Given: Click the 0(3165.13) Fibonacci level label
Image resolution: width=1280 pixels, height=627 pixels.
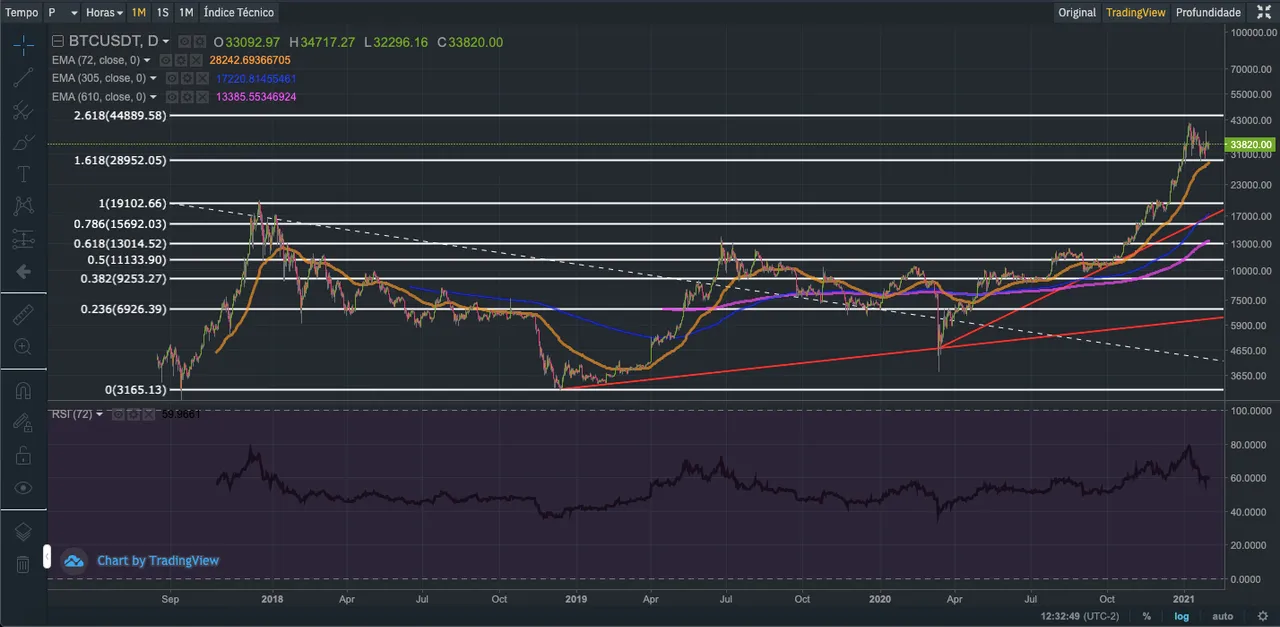Looking at the screenshot, I should [135, 389].
